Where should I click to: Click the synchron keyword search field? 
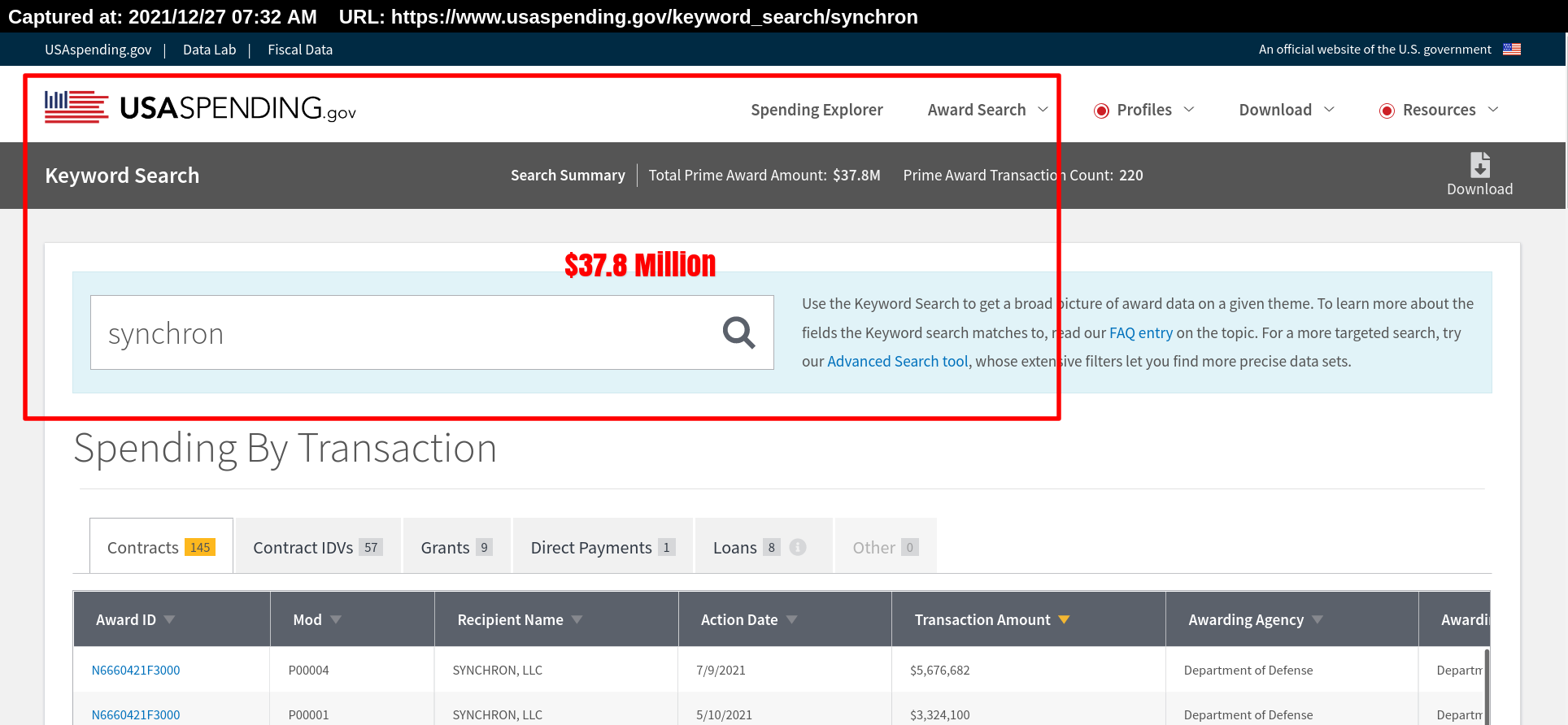[432, 332]
